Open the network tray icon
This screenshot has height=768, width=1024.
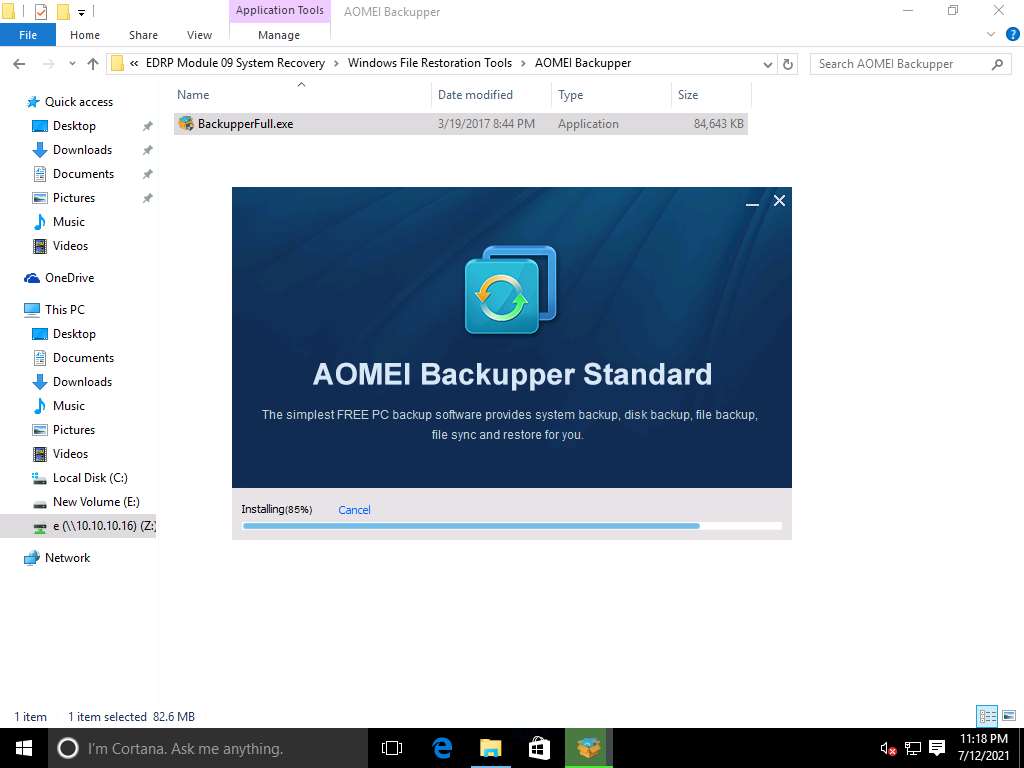coord(912,748)
